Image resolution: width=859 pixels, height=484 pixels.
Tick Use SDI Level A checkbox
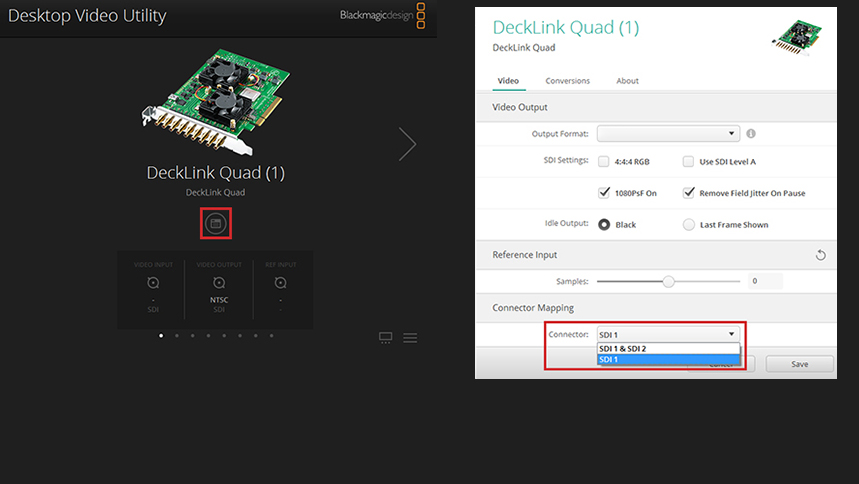tap(688, 162)
